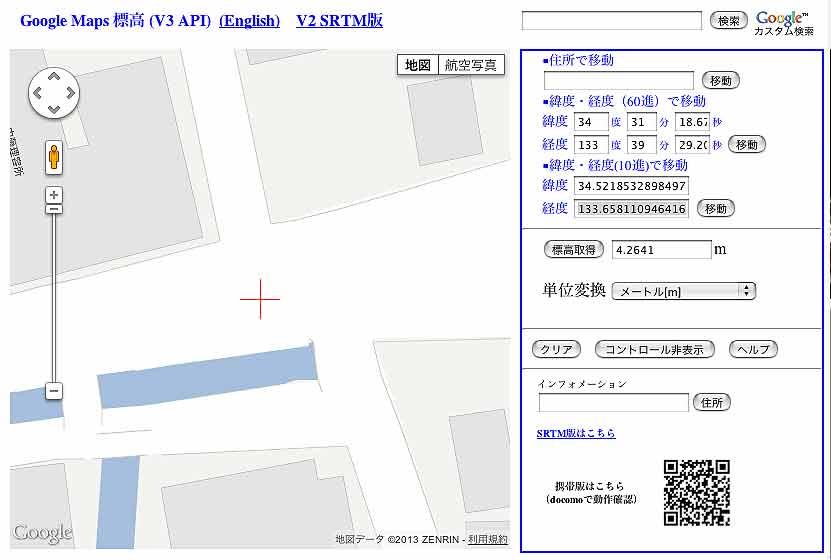Open the SRTM版はこちら link

pyautogui.click(x=576, y=433)
